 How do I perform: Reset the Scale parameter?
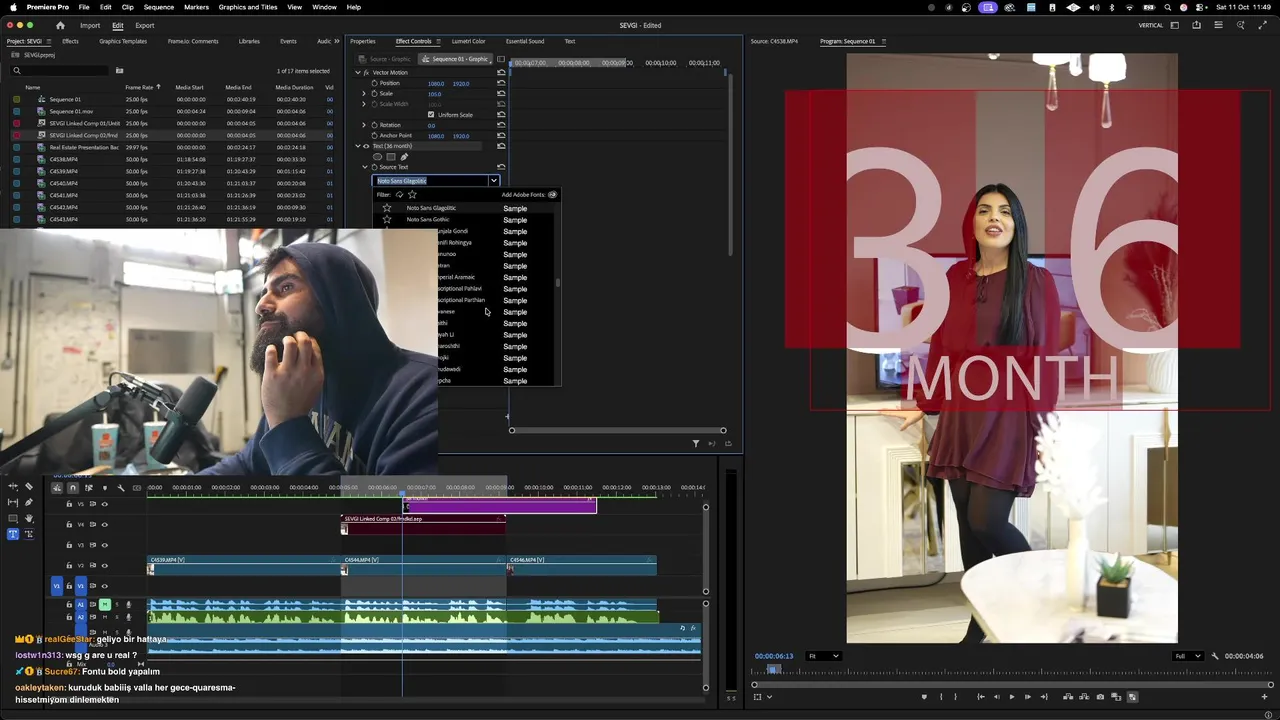501,94
